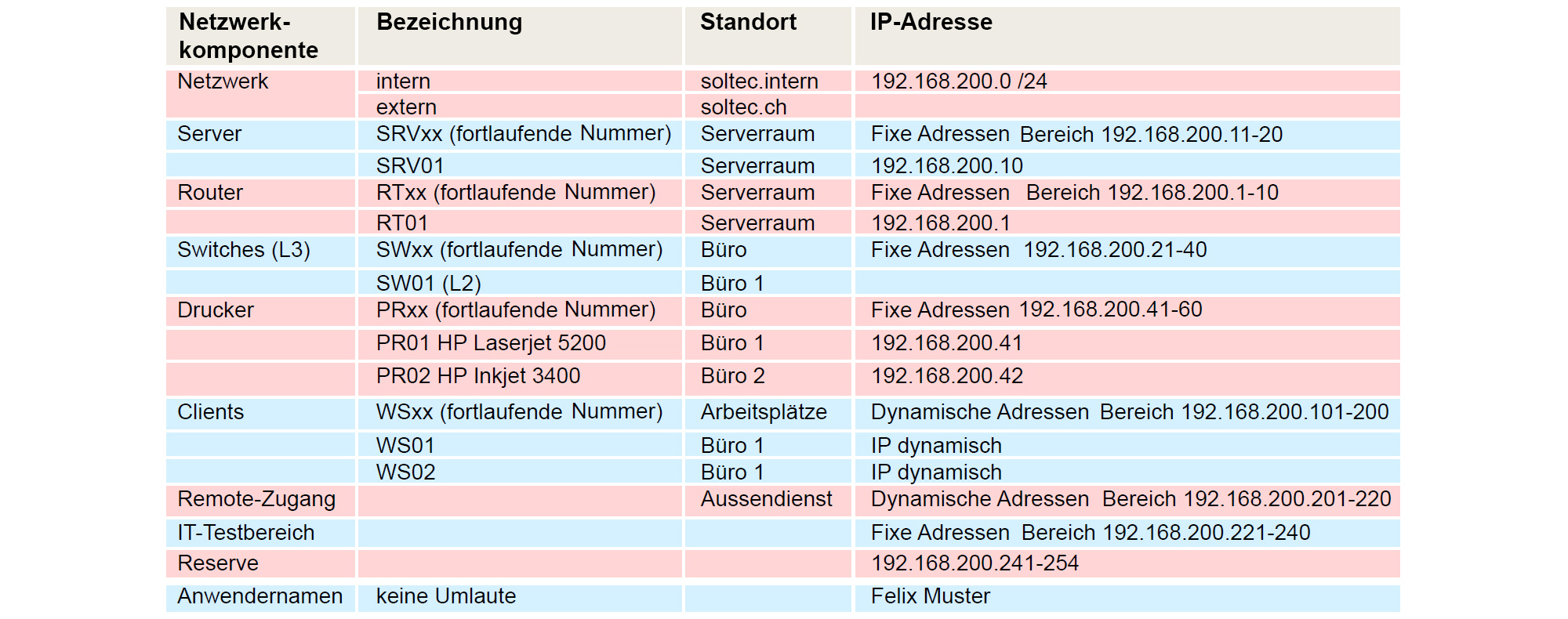1568x619 pixels.
Task: Select the soltec.ch location cell
Action: tap(743, 107)
